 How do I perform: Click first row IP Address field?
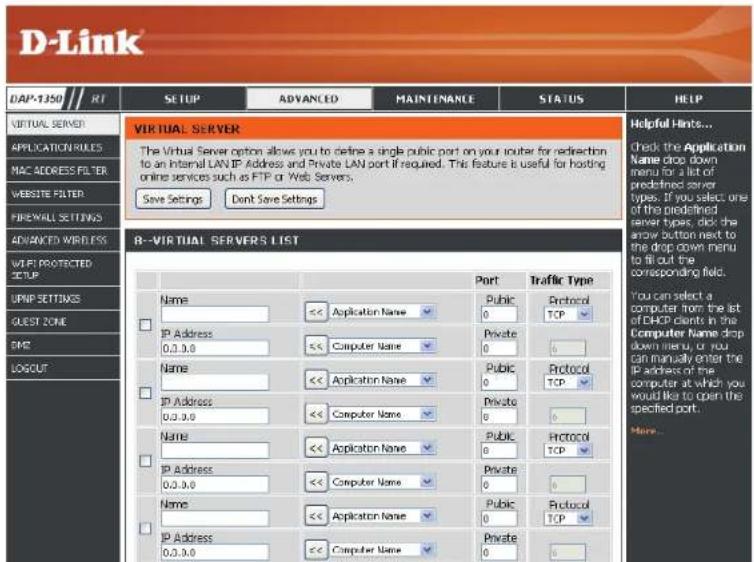click(215, 348)
